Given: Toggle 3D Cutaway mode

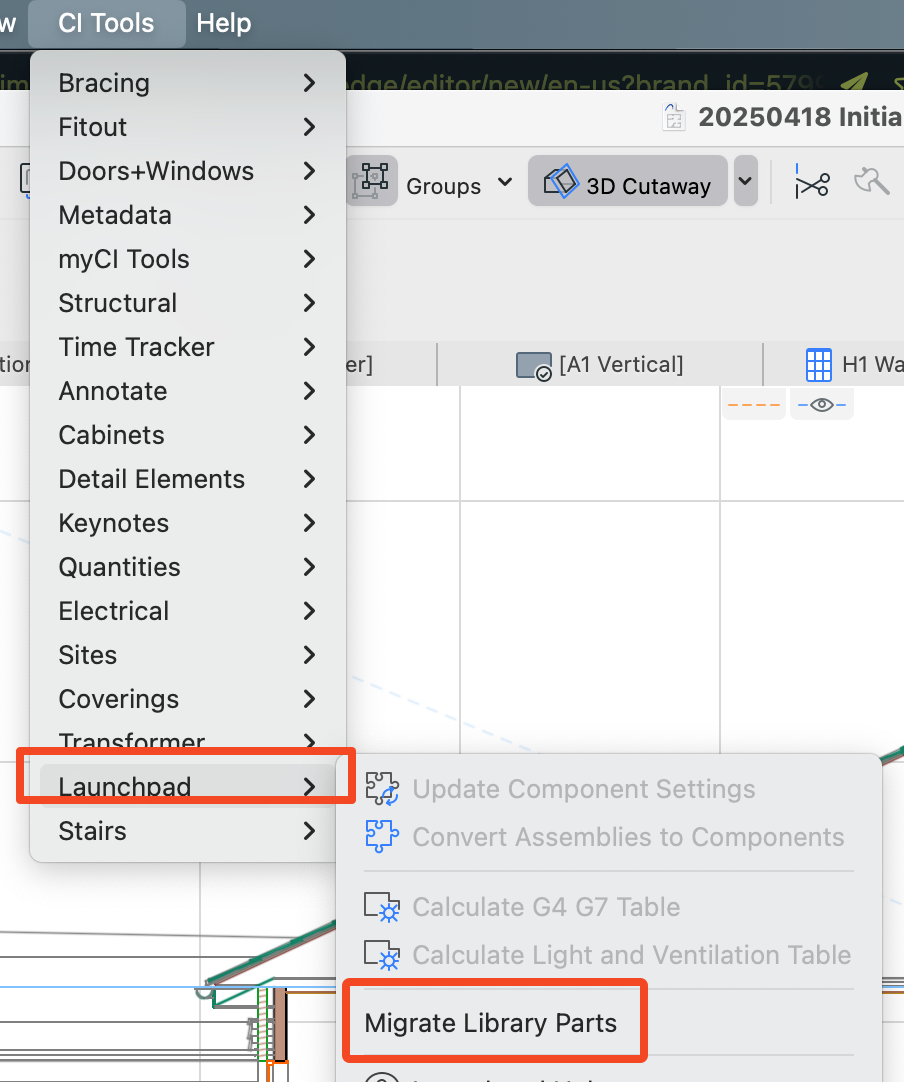Looking at the screenshot, I should tap(627, 181).
